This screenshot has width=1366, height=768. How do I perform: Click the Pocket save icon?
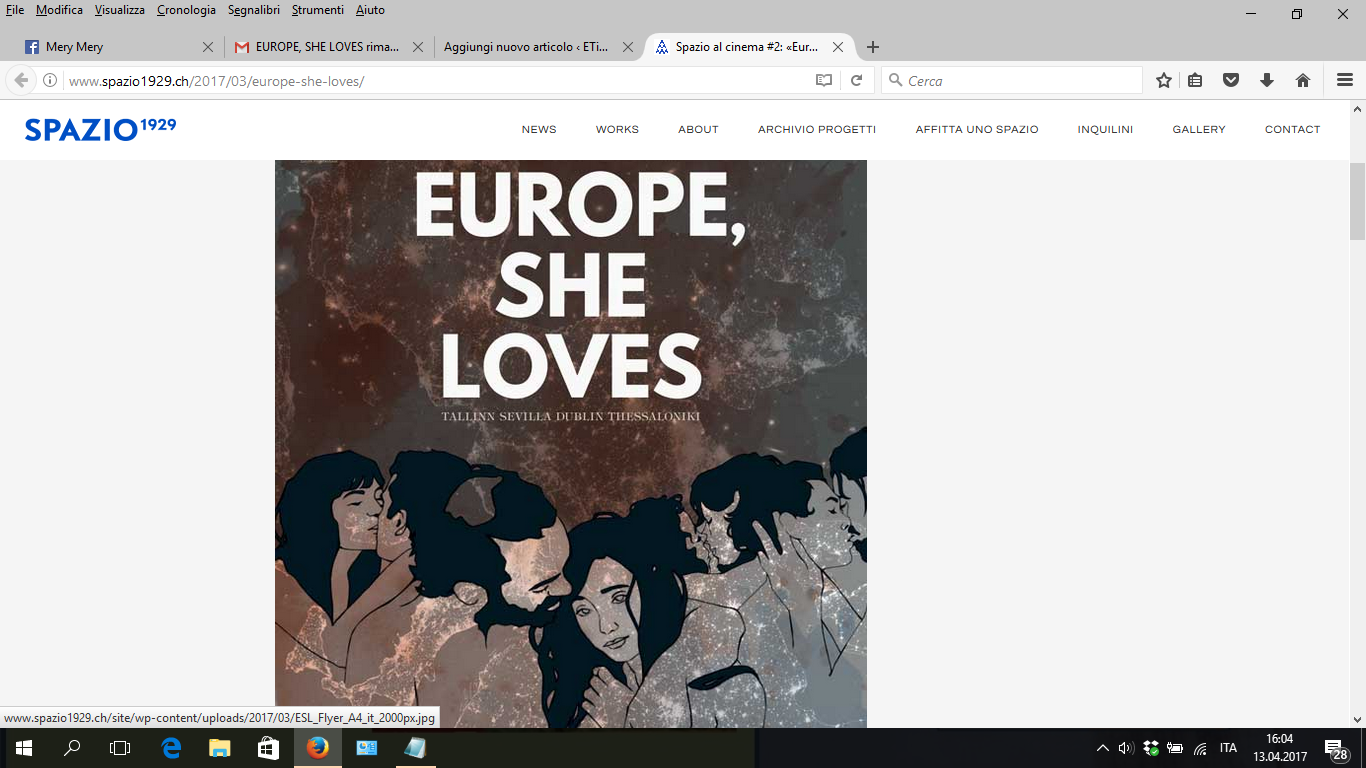[x=1231, y=80]
